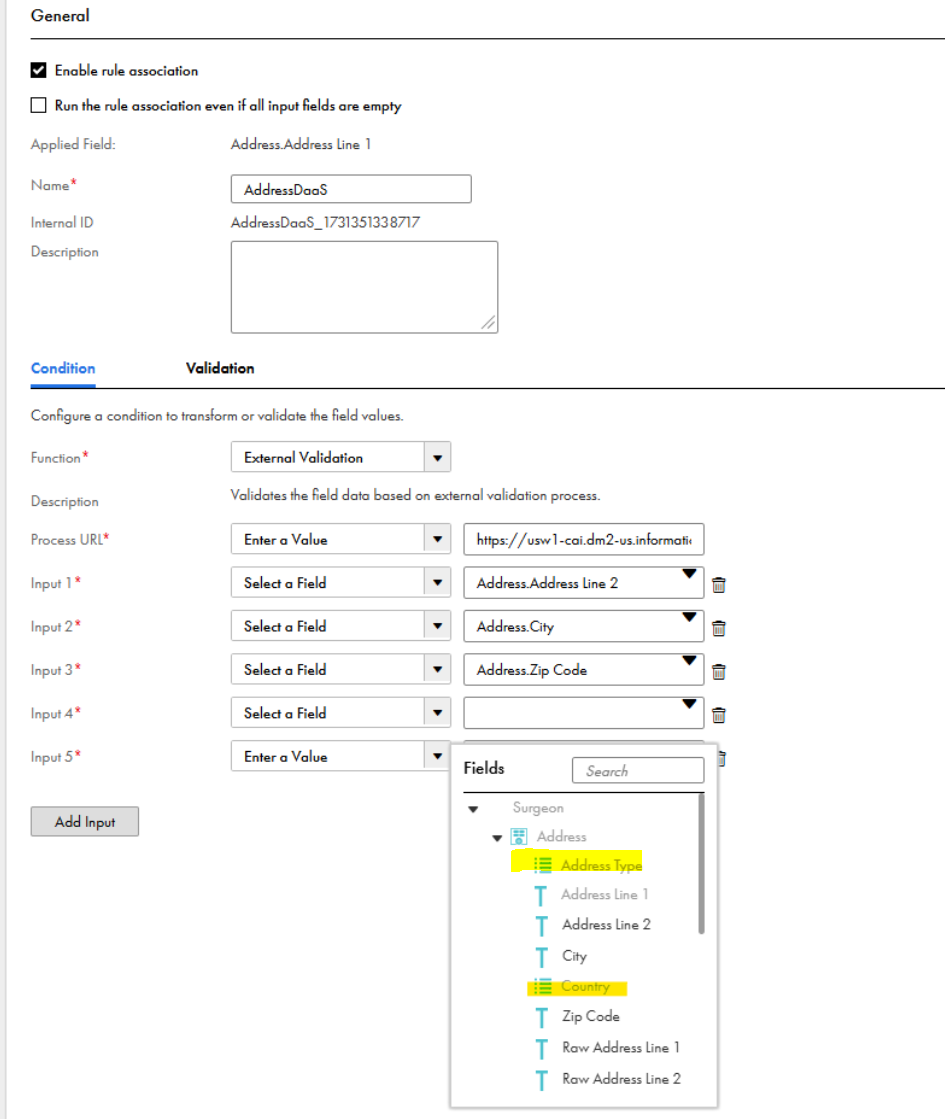Image resolution: width=945 pixels, height=1119 pixels.
Task: Switch to the Condition tab
Action: pos(63,368)
